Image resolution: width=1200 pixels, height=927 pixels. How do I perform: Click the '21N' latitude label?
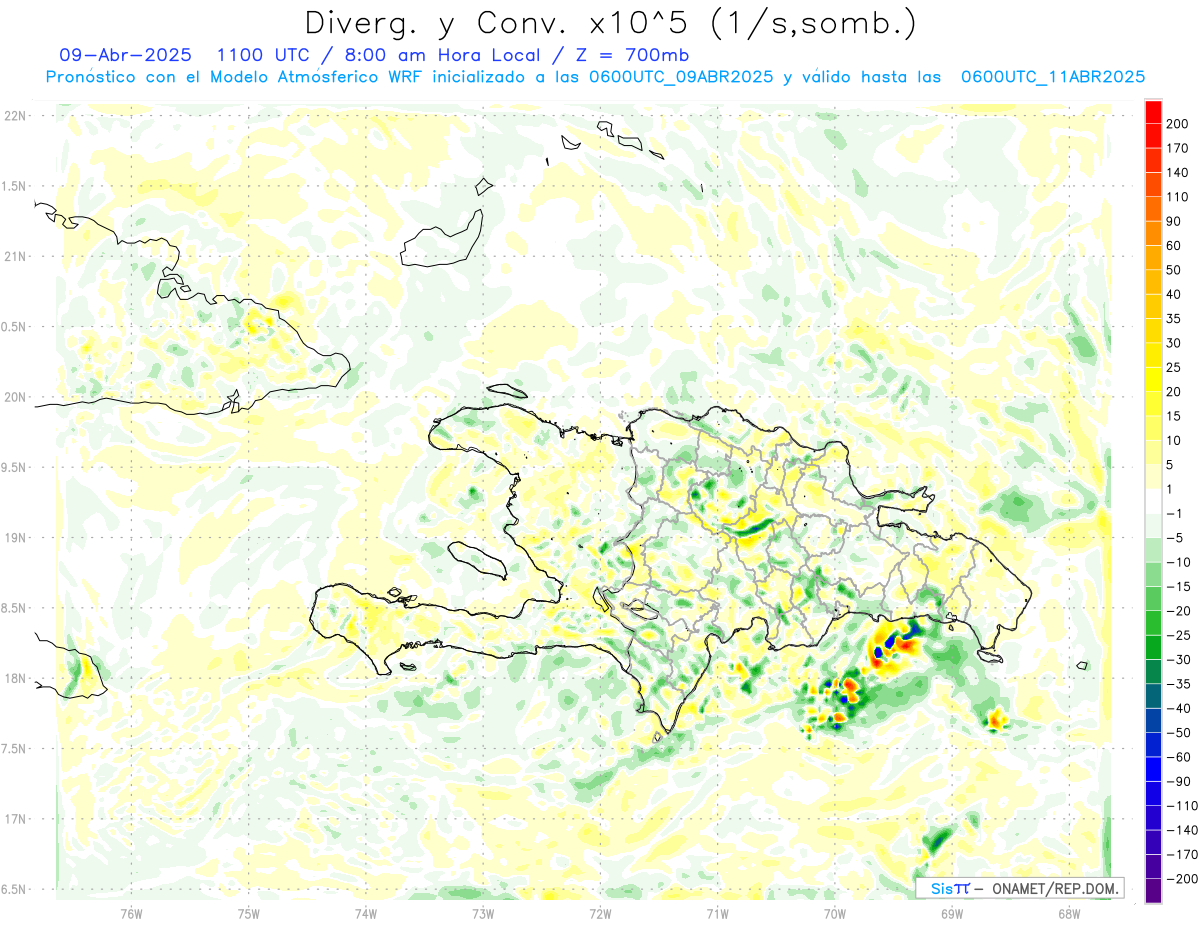pyautogui.click(x=14, y=256)
